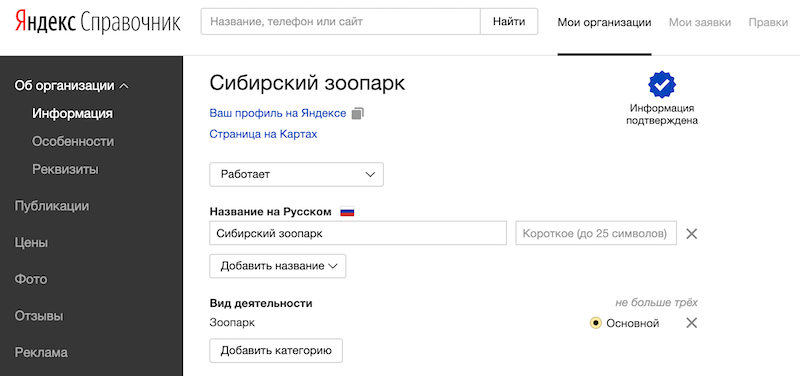Open the Работает status dropdown
This screenshot has width=800, height=376.
click(296, 174)
